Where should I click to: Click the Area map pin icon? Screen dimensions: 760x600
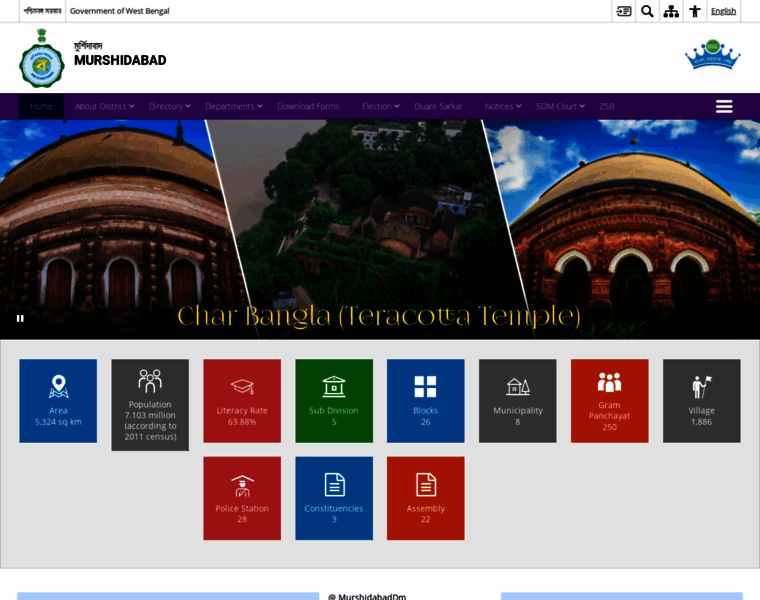[x=58, y=387]
